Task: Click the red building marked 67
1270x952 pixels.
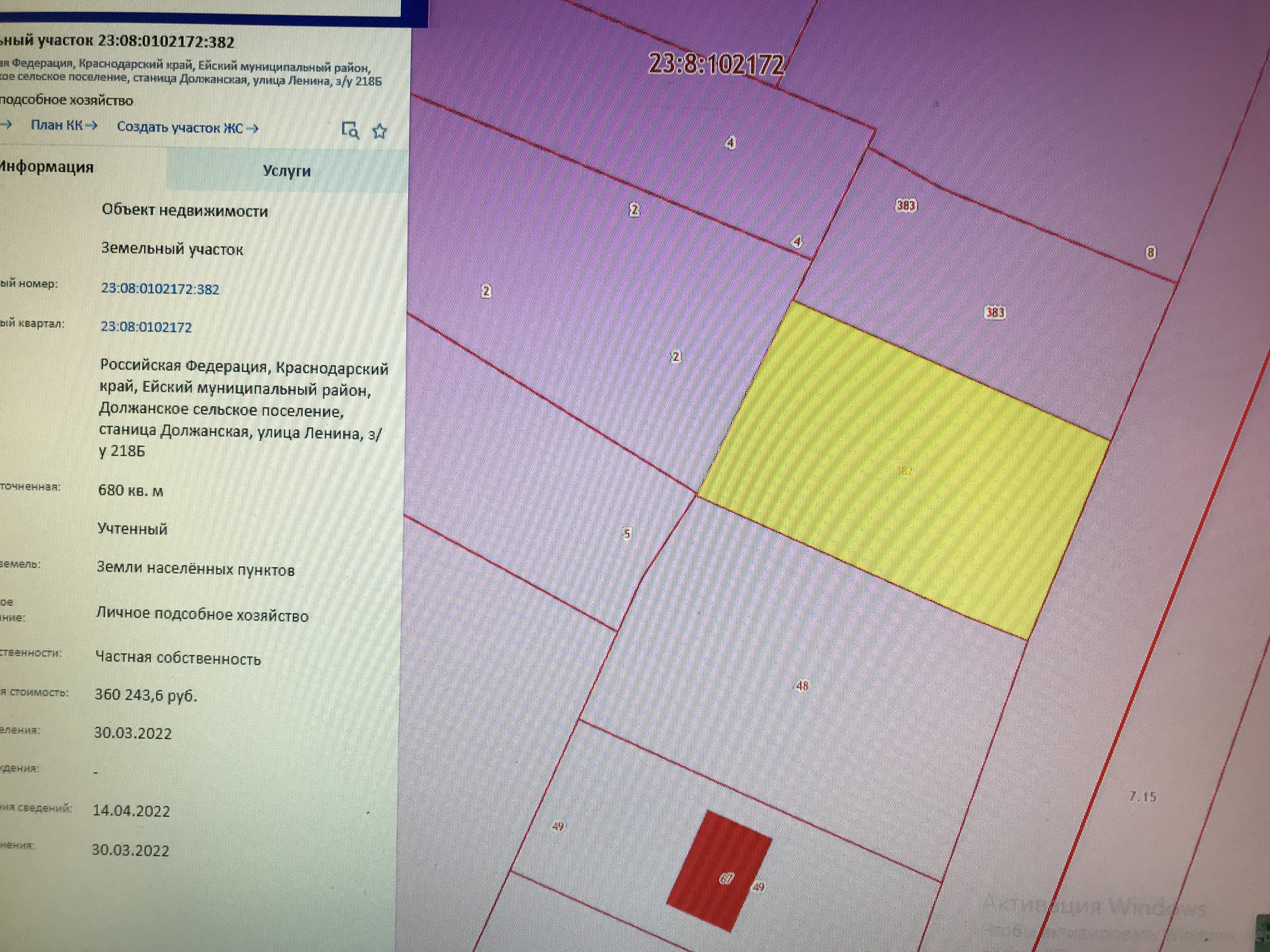Action: tap(721, 871)
